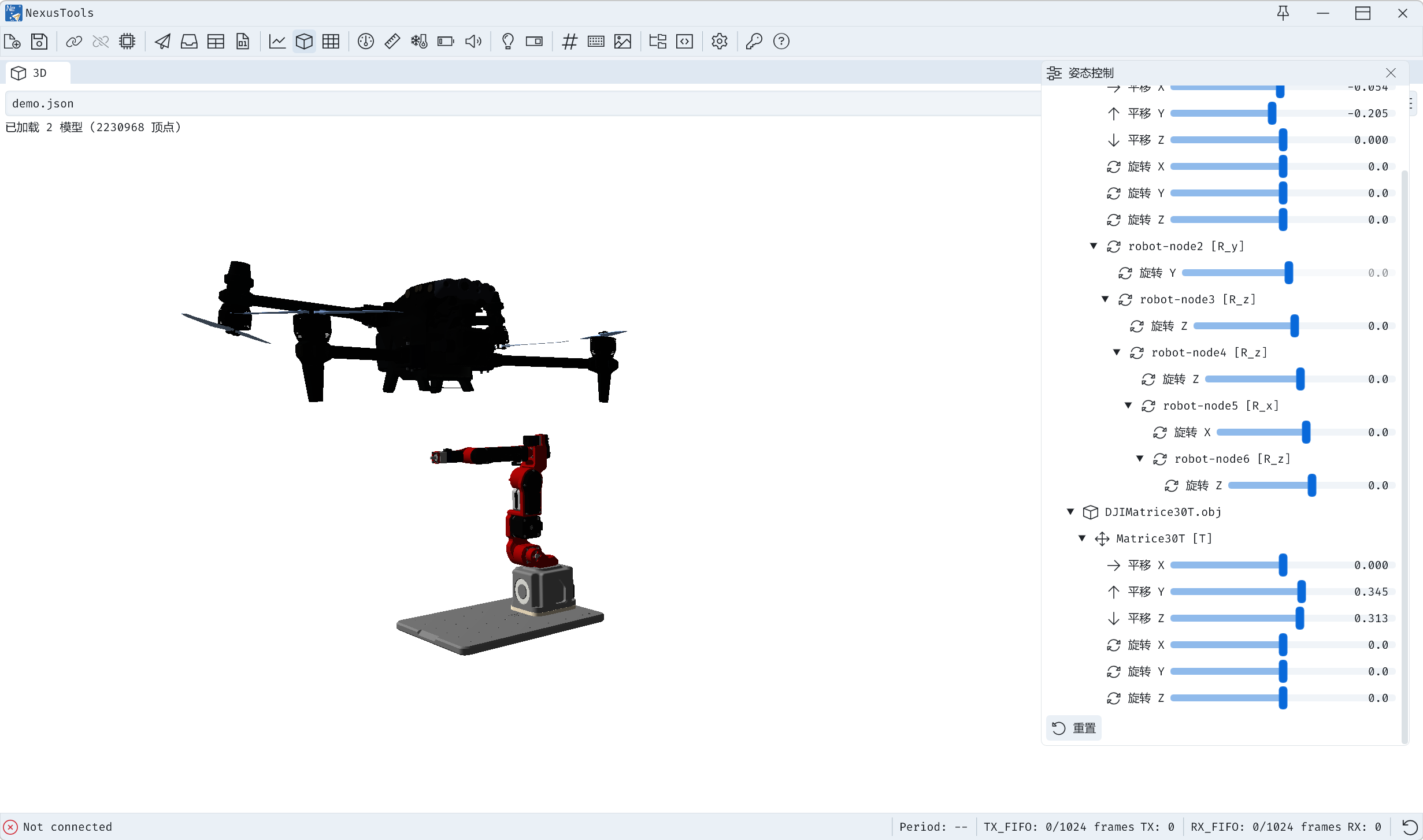1423x840 pixels.
Task: Click the disconnect link icon
Action: 101,42
